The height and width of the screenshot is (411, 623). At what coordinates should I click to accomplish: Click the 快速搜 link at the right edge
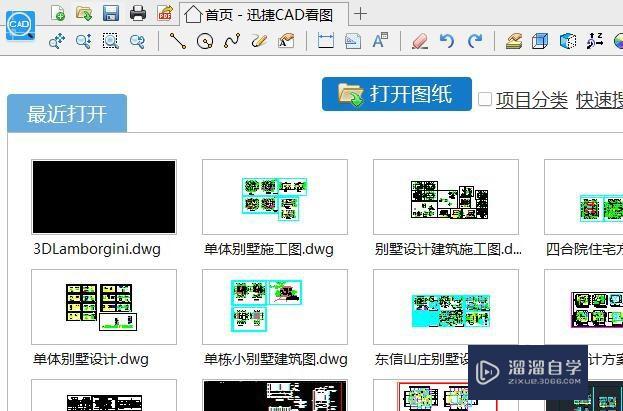[600, 100]
